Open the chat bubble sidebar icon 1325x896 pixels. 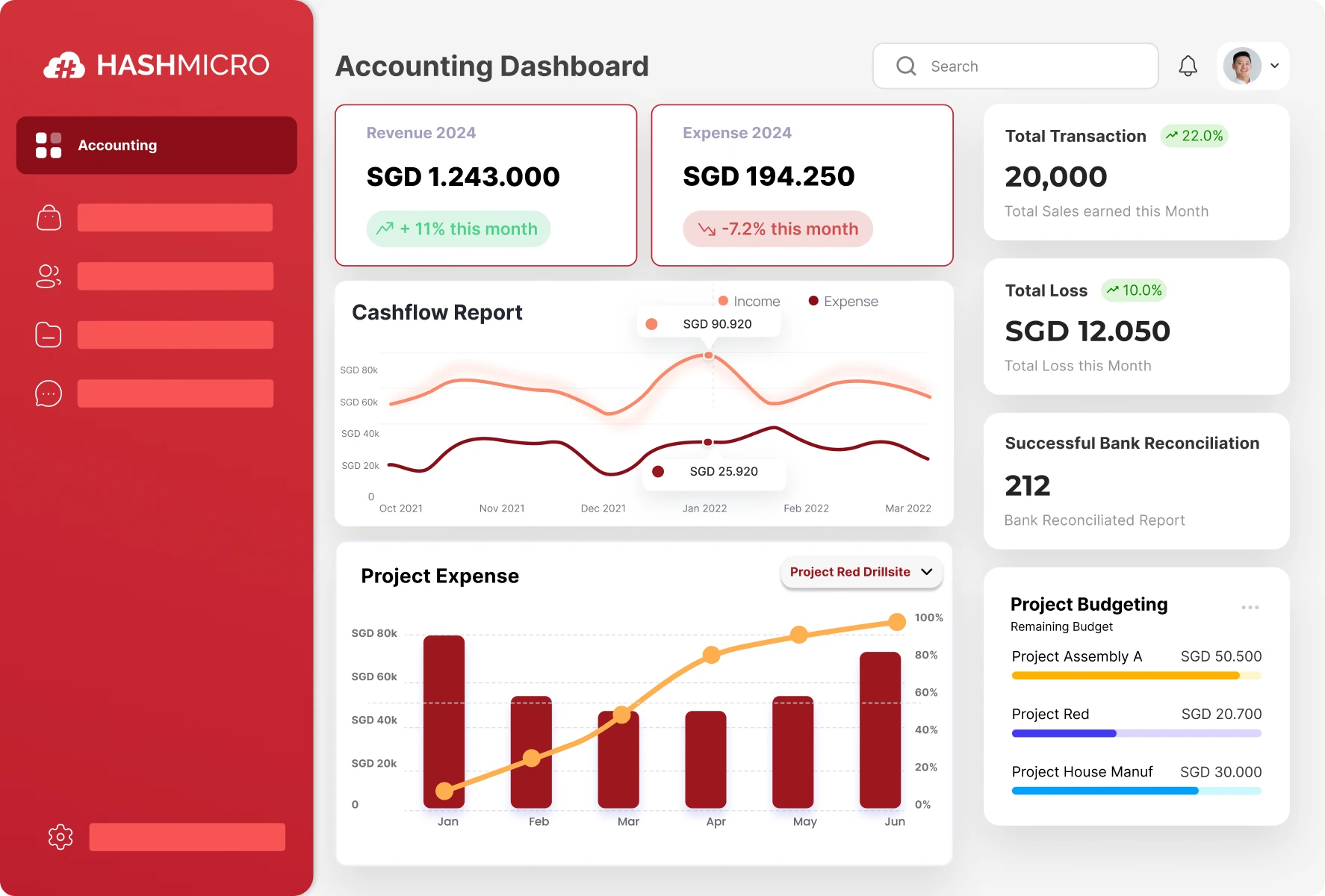tap(49, 393)
